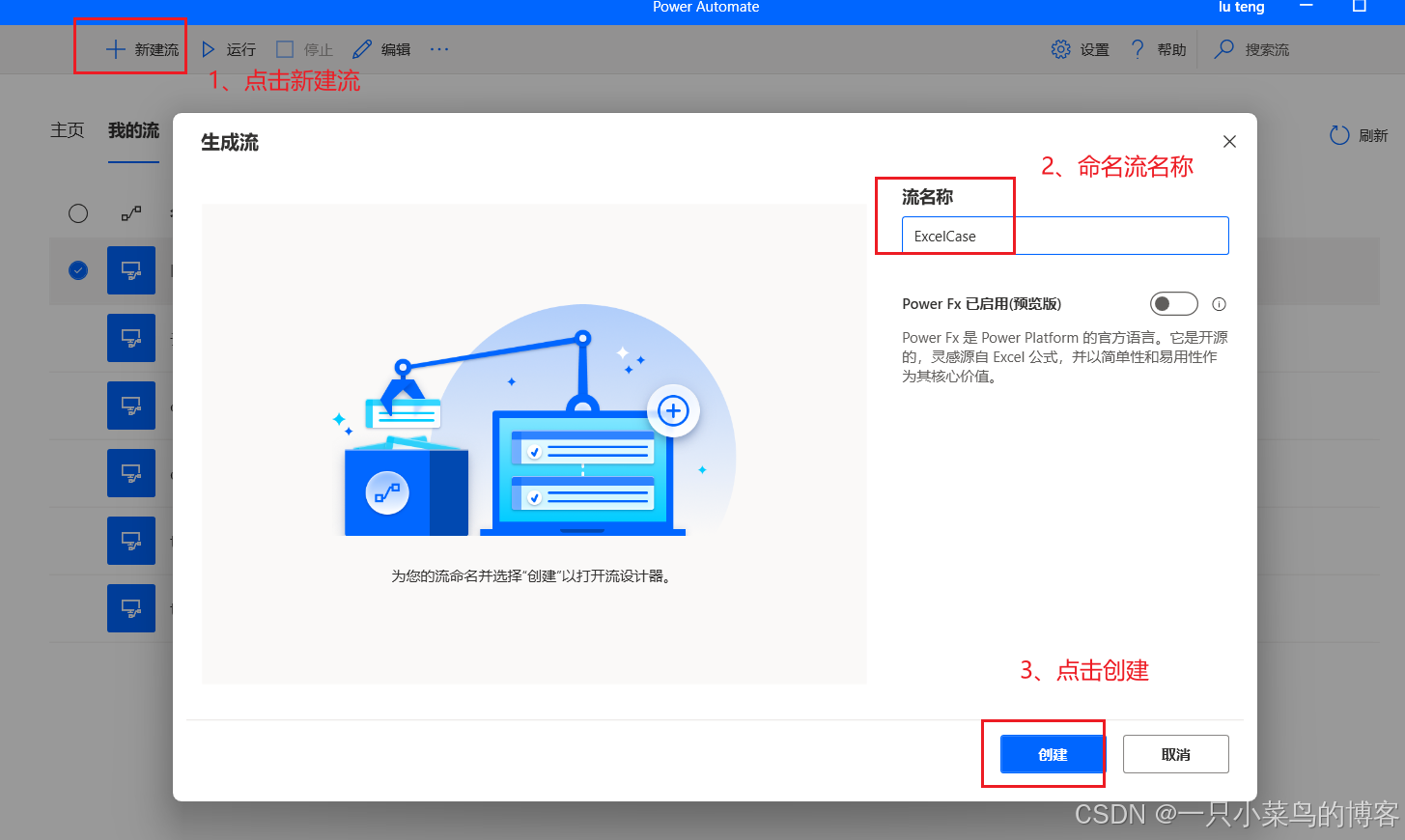Click the Build a flow (生成流) dialog title
Screen dimensions: 1405x840
230,143
